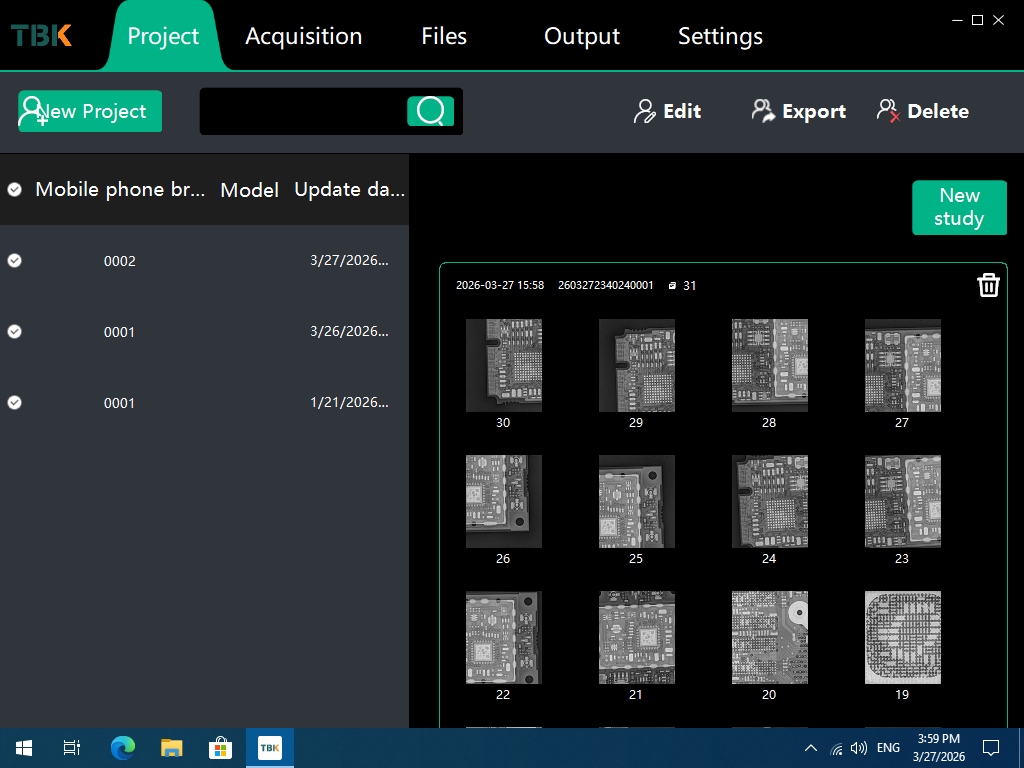Screen dimensions: 1024x768
Task: Click the Export project icon
Action: click(x=764, y=111)
